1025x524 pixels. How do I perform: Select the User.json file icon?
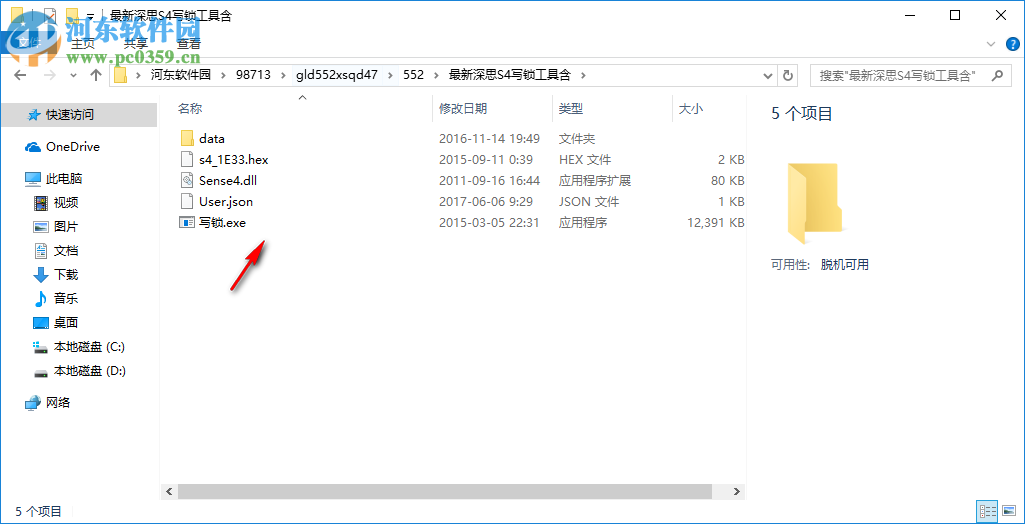tap(187, 201)
